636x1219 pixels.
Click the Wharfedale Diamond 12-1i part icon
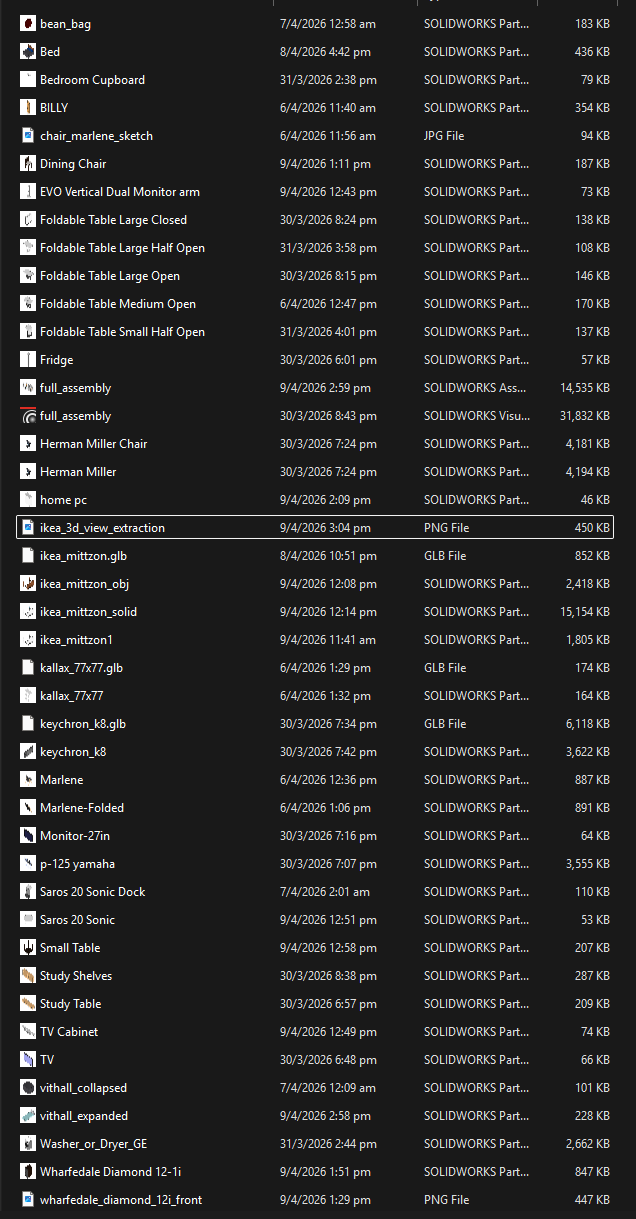pyautogui.click(x=28, y=1171)
